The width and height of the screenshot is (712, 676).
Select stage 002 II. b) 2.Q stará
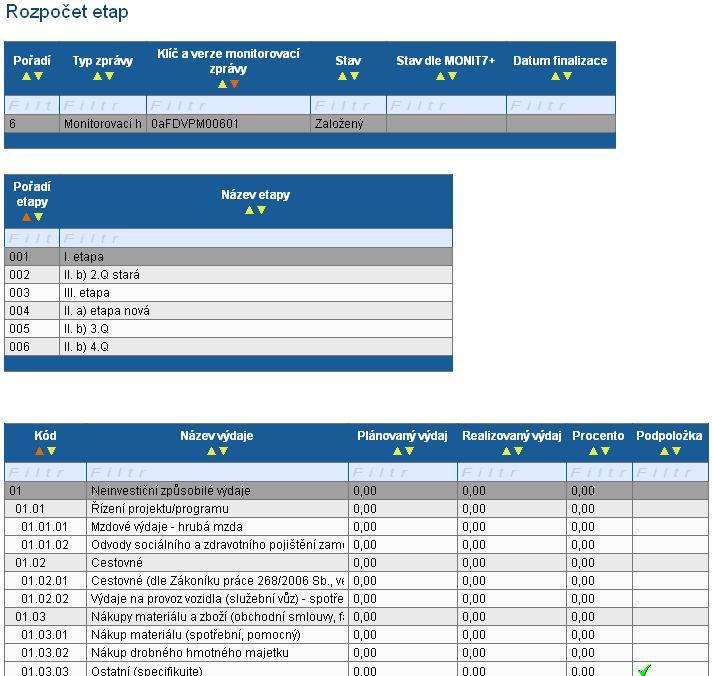[228, 275]
